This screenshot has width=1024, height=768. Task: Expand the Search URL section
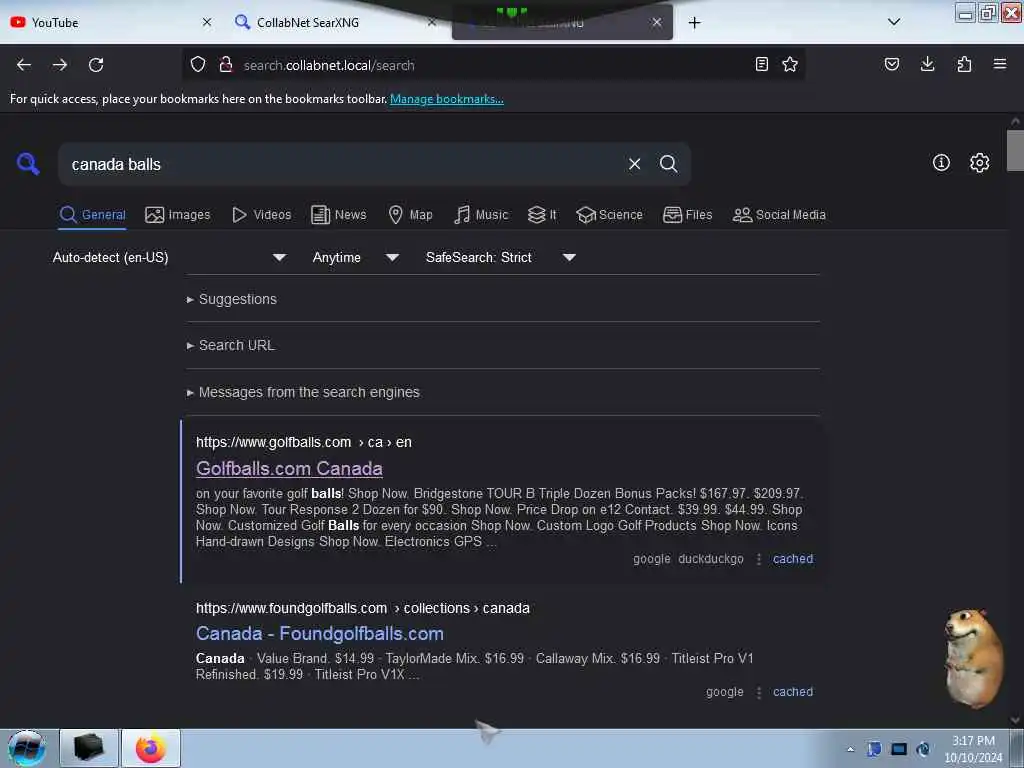click(231, 345)
